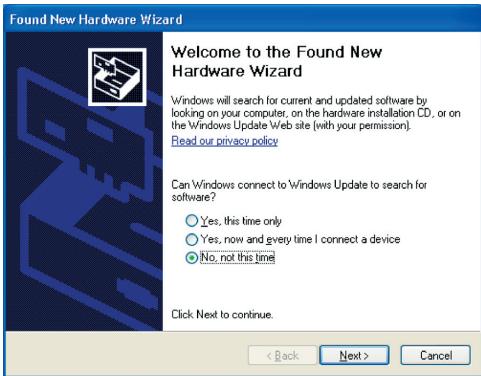Cancel the hardware wizard
The image size is (481, 376).
pos(436,355)
